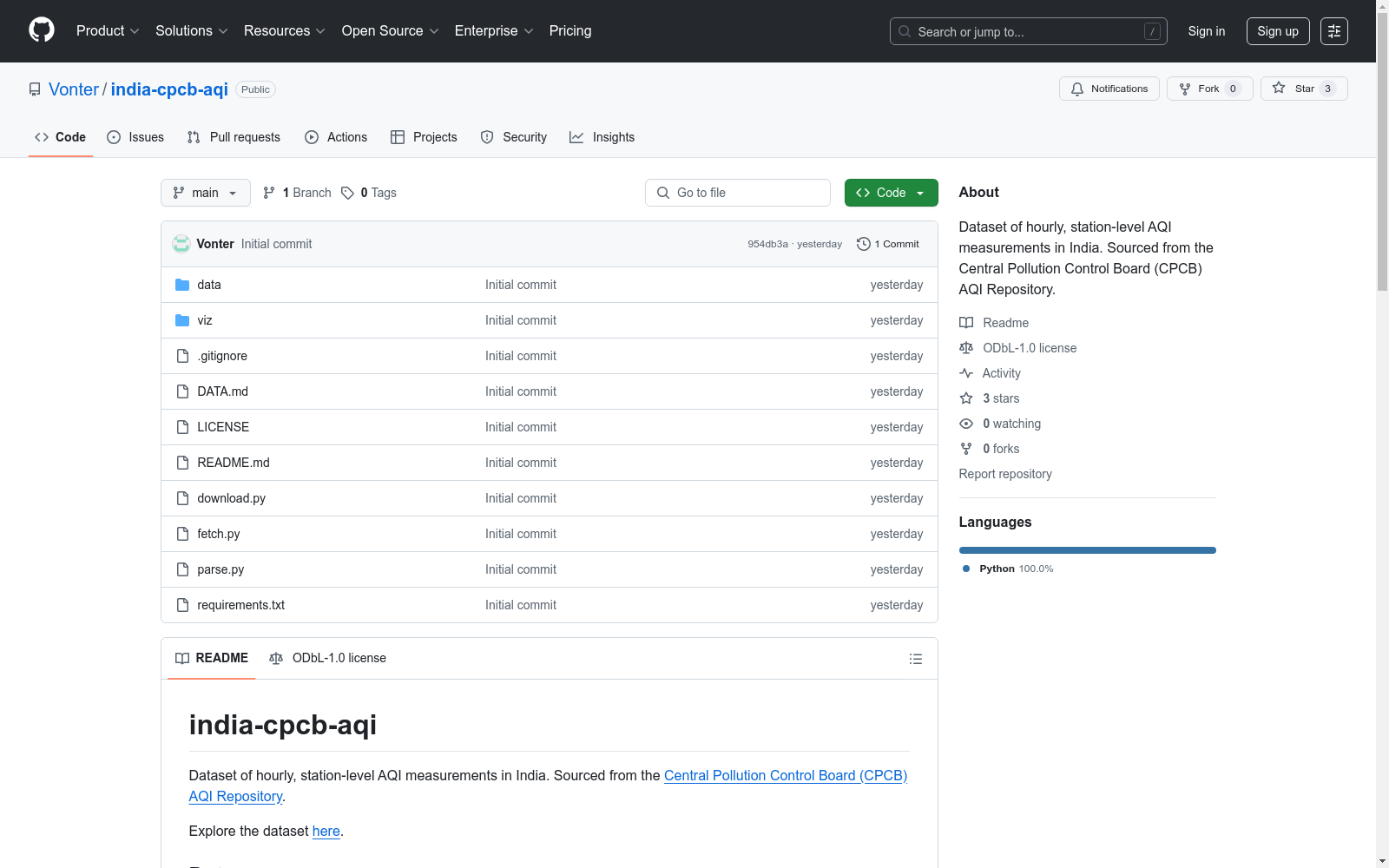Select the README tab in README panel

[x=212, y=658]
